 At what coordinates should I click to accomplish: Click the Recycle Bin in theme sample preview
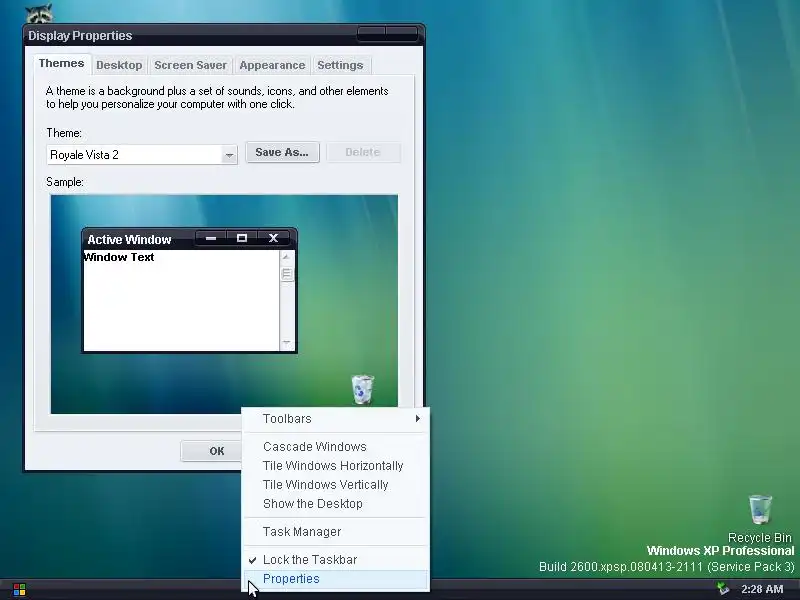pyautogui.click(x=363, y=389)
